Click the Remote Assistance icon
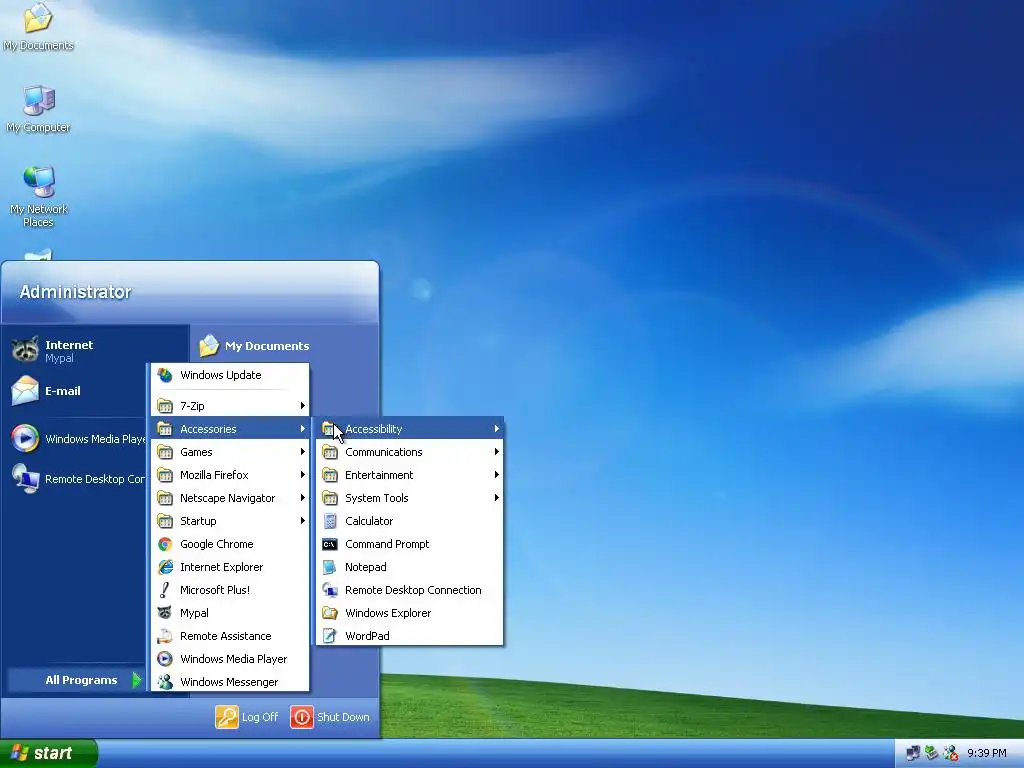This screenshot has height=768, width=1024. coord(165,635)
